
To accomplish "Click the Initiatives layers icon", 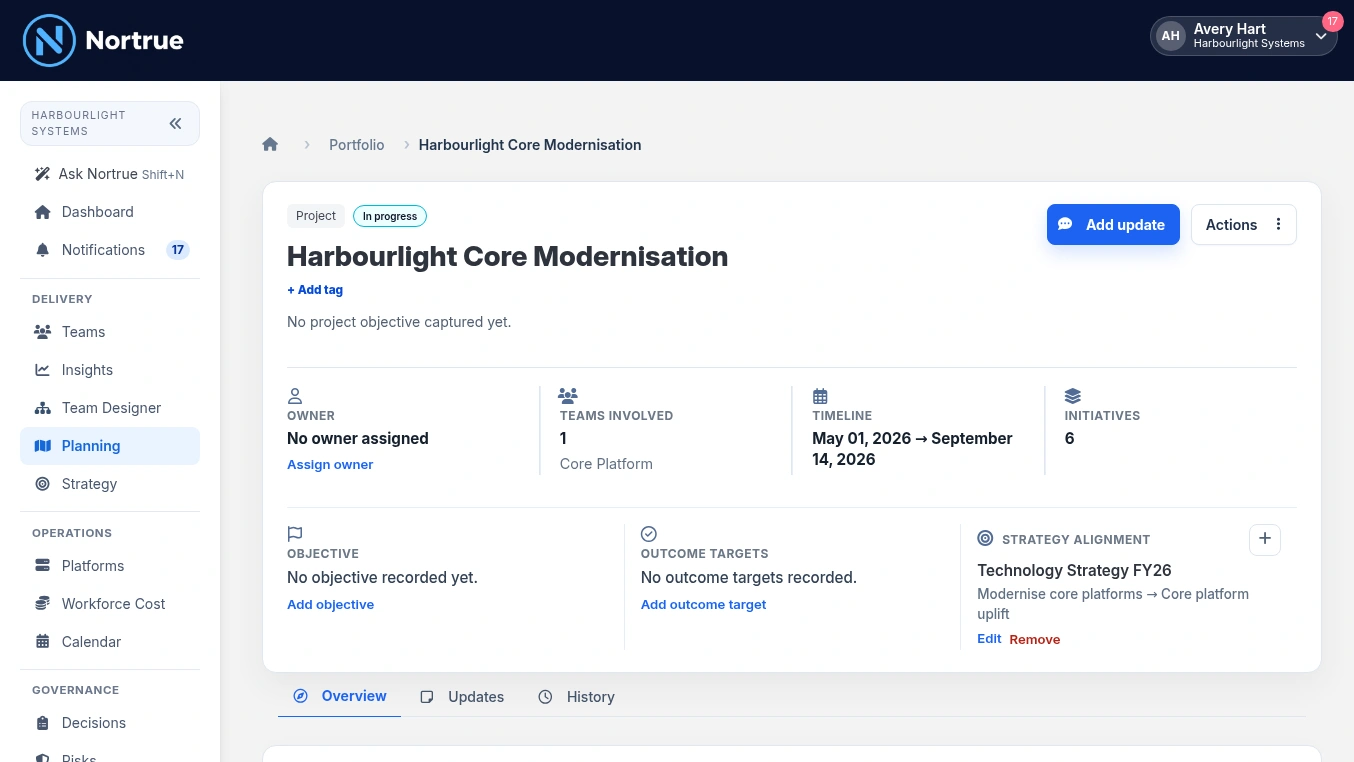I will click(1073, 396).
